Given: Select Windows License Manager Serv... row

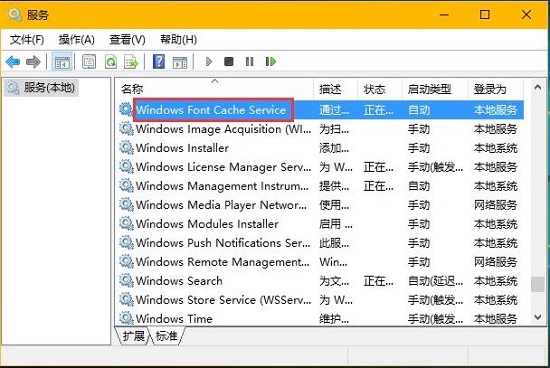Looking at the screenshot, I should point(321,167).
